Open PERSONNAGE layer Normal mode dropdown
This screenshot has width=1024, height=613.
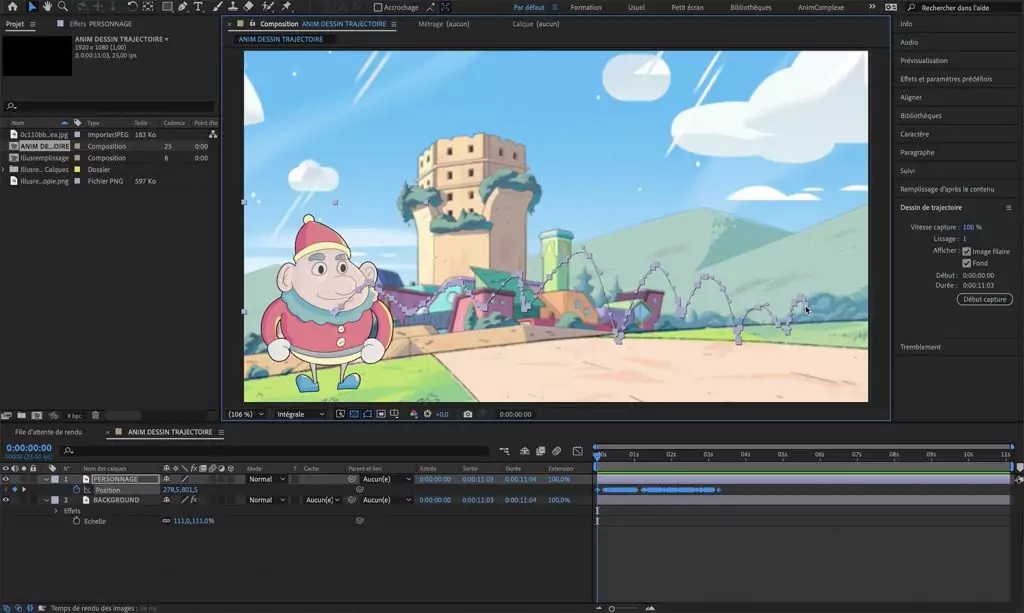[266, 479]
